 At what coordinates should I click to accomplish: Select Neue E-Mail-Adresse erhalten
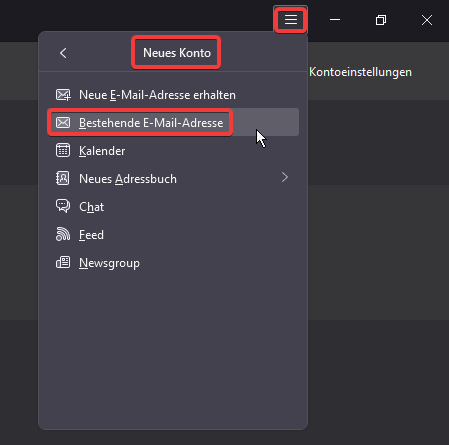point(173,95)
